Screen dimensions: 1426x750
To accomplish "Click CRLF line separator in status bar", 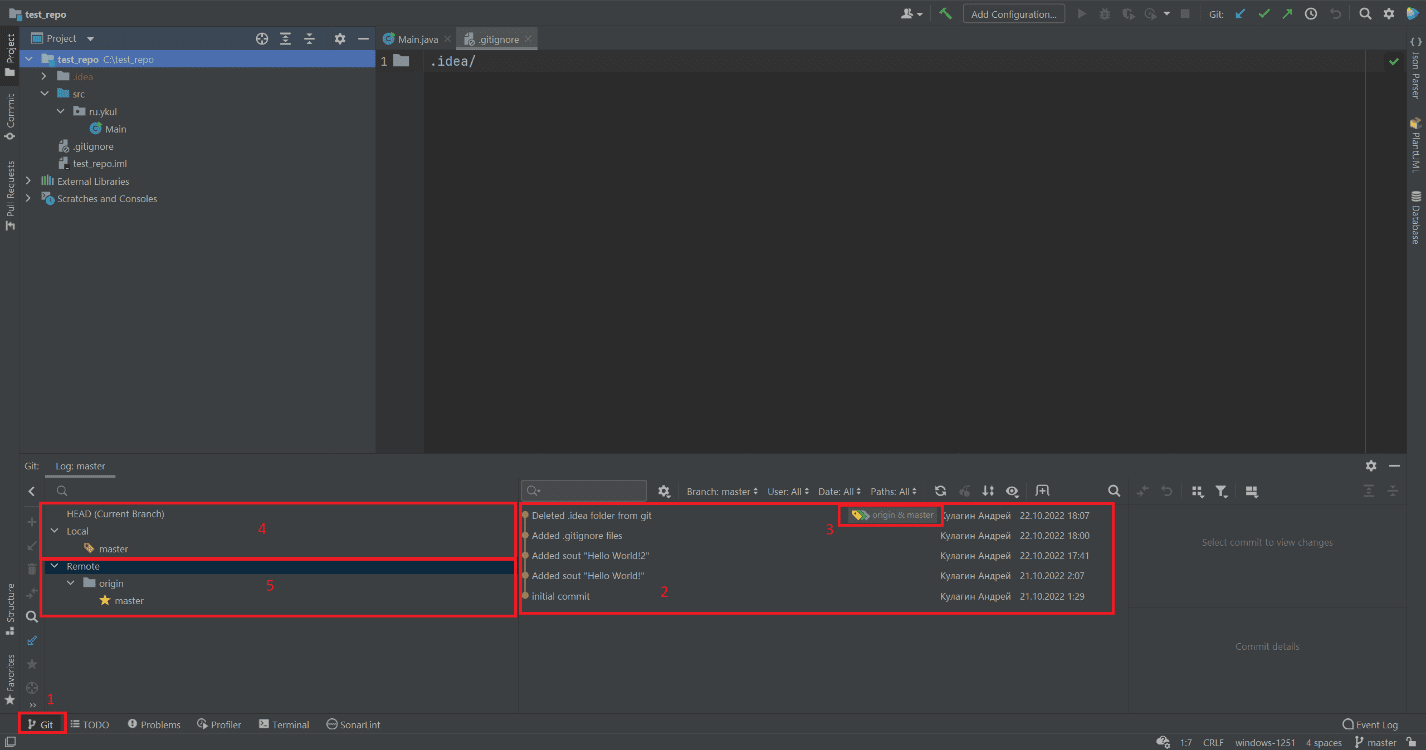I will tap(1213, 742).
